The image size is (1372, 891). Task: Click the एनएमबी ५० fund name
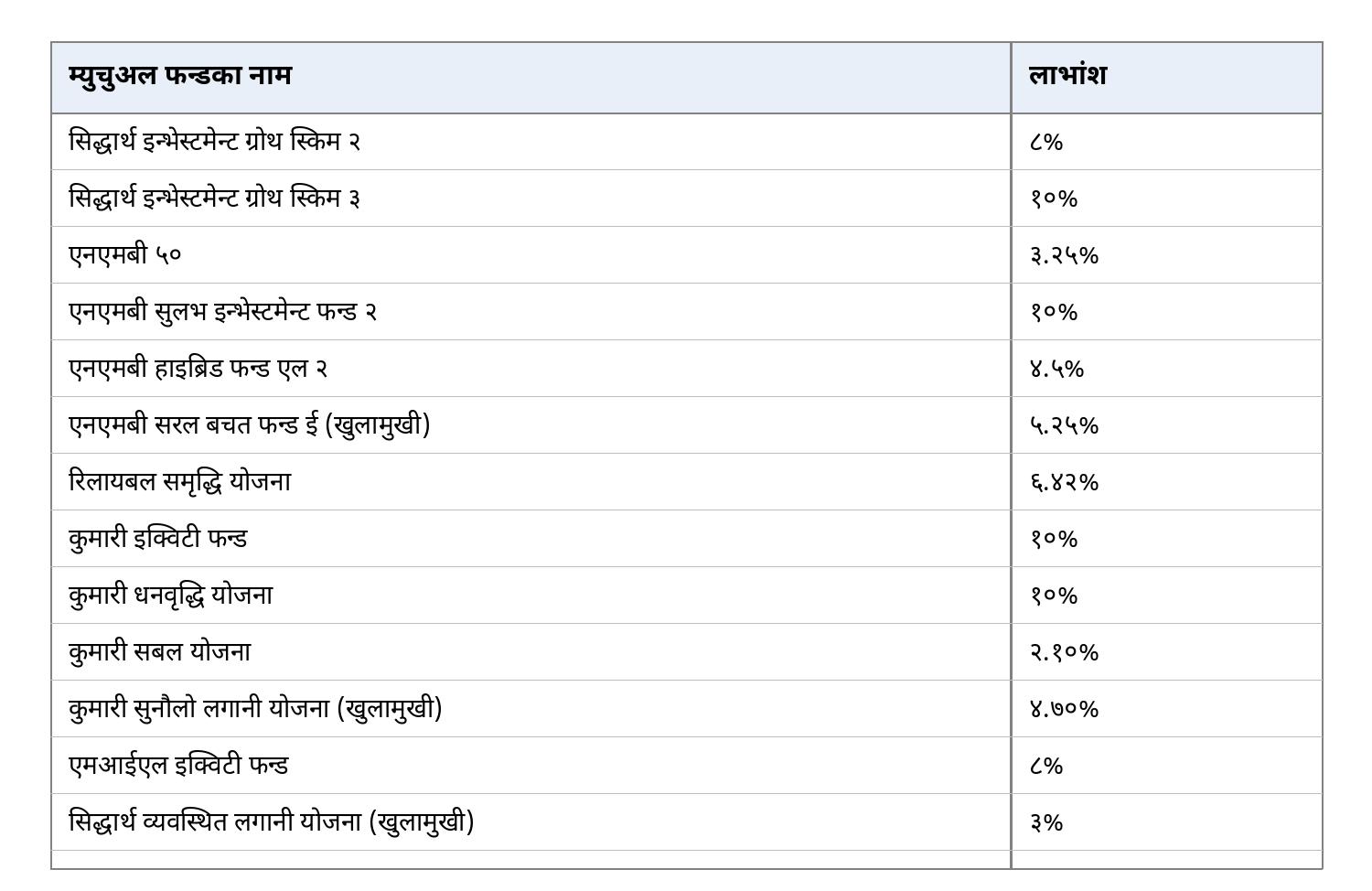125,254
